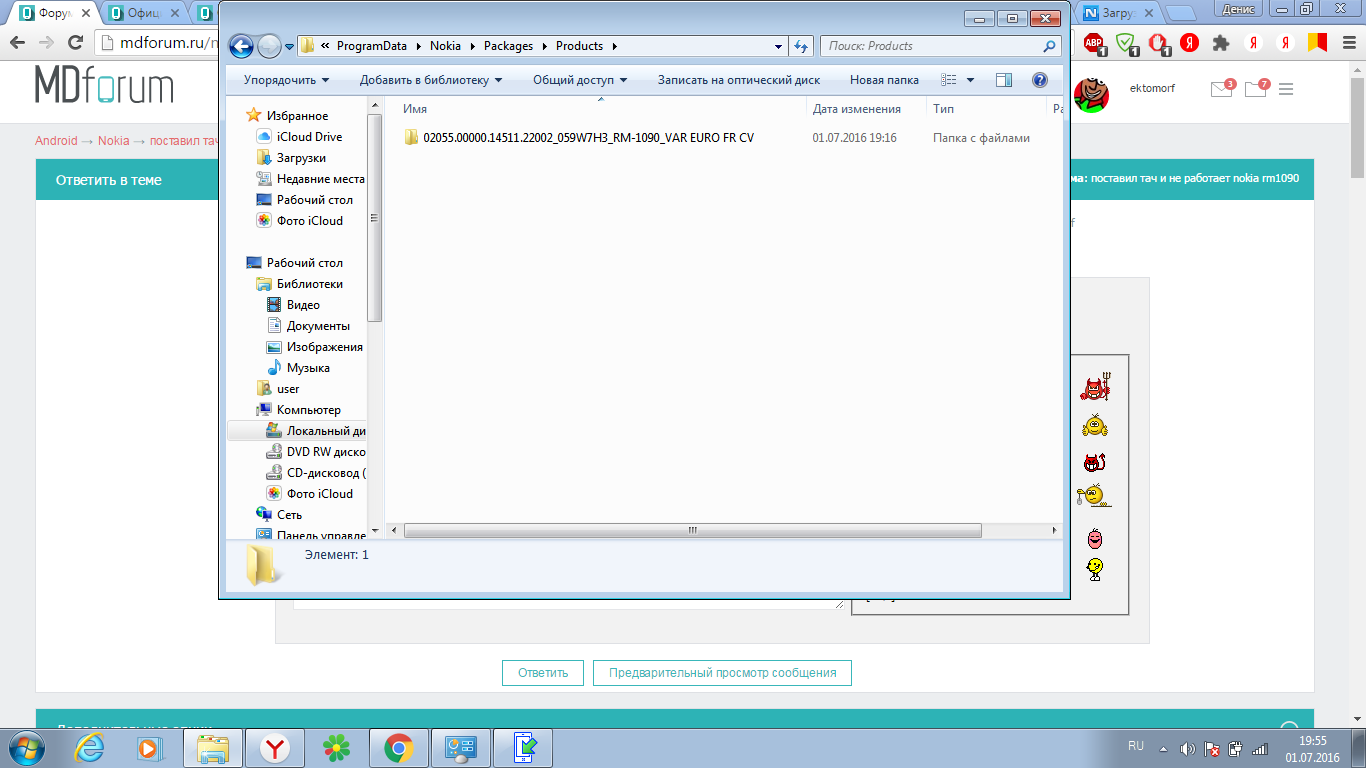Click the Ответить button
Viewport: 1366px width, 768px height.
click(x=542, y=673)
